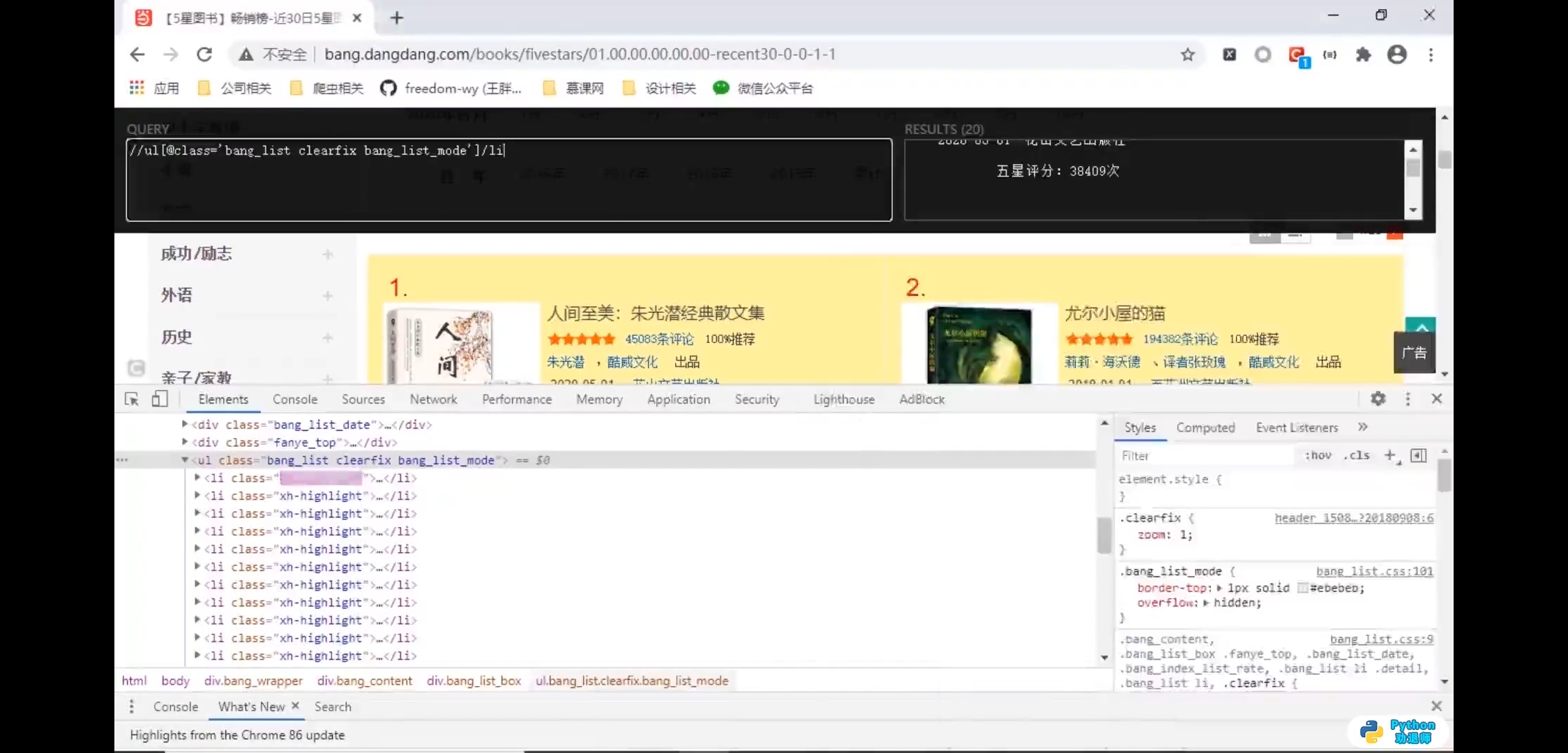This screenshot has width=1568, height=753.
Task: Open the Computed styles tab
Action: click(x=1205, y=427)
